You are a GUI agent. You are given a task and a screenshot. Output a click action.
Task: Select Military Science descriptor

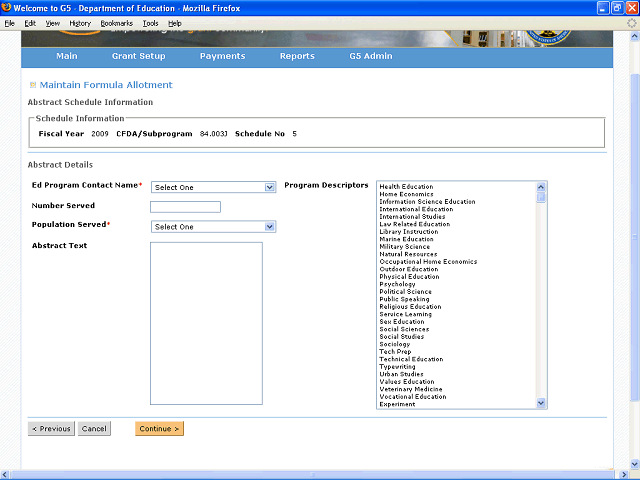tap(404, 247)
